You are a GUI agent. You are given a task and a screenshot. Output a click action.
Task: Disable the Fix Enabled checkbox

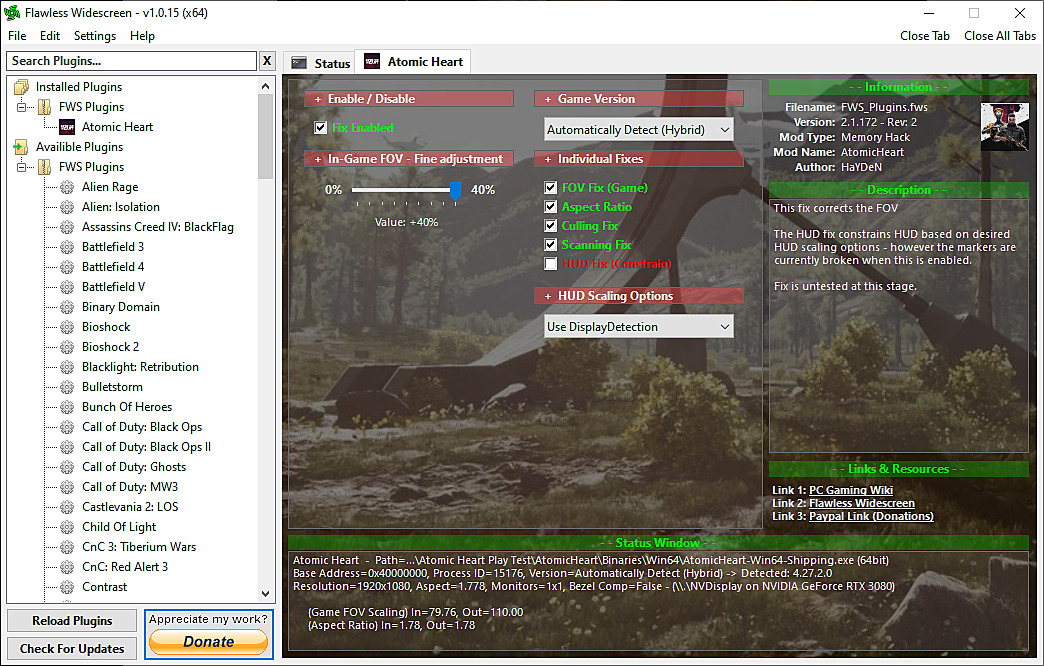click(321, 128)
